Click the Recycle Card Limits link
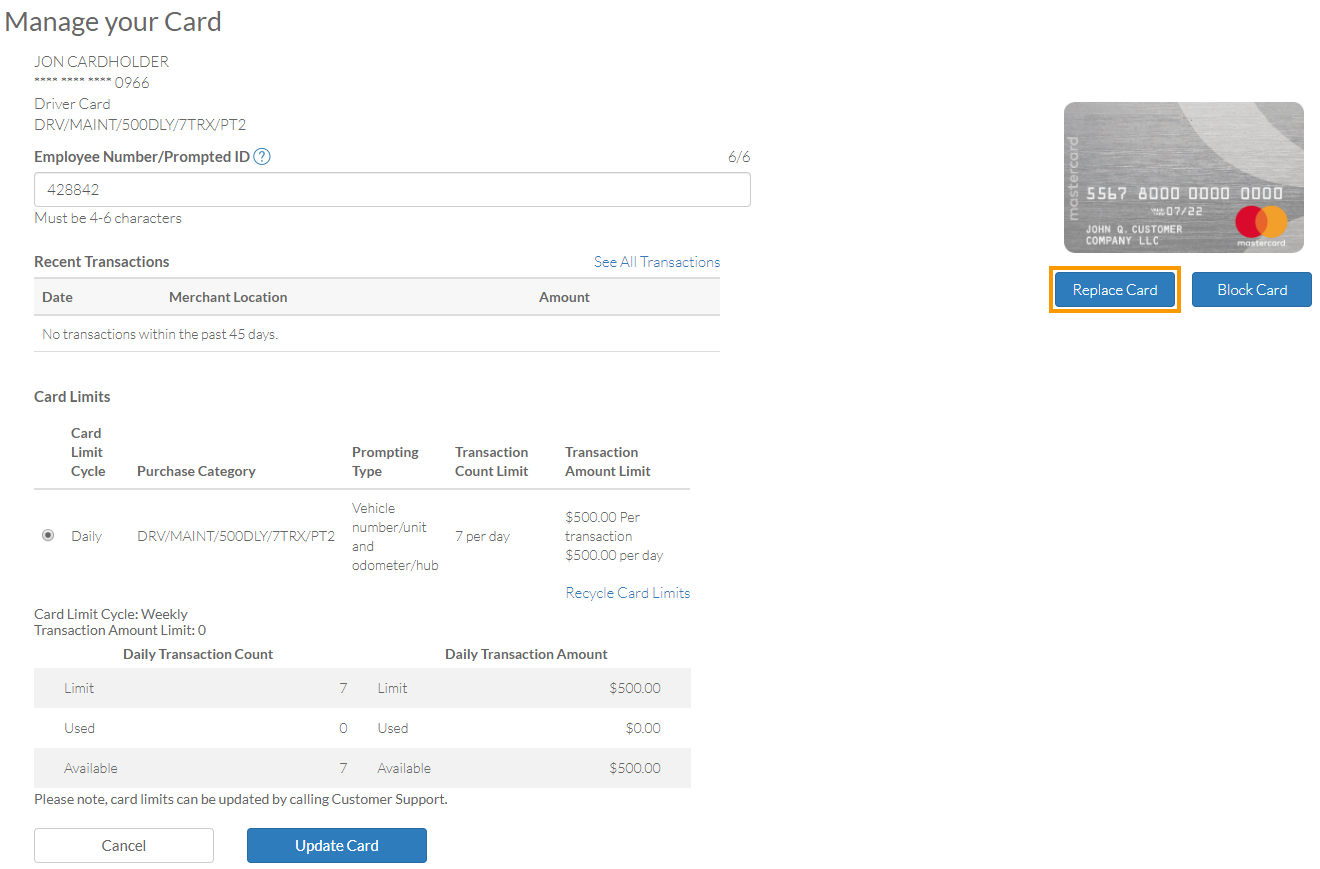The height and width of the screenshot is (869, 1320). 628,592
